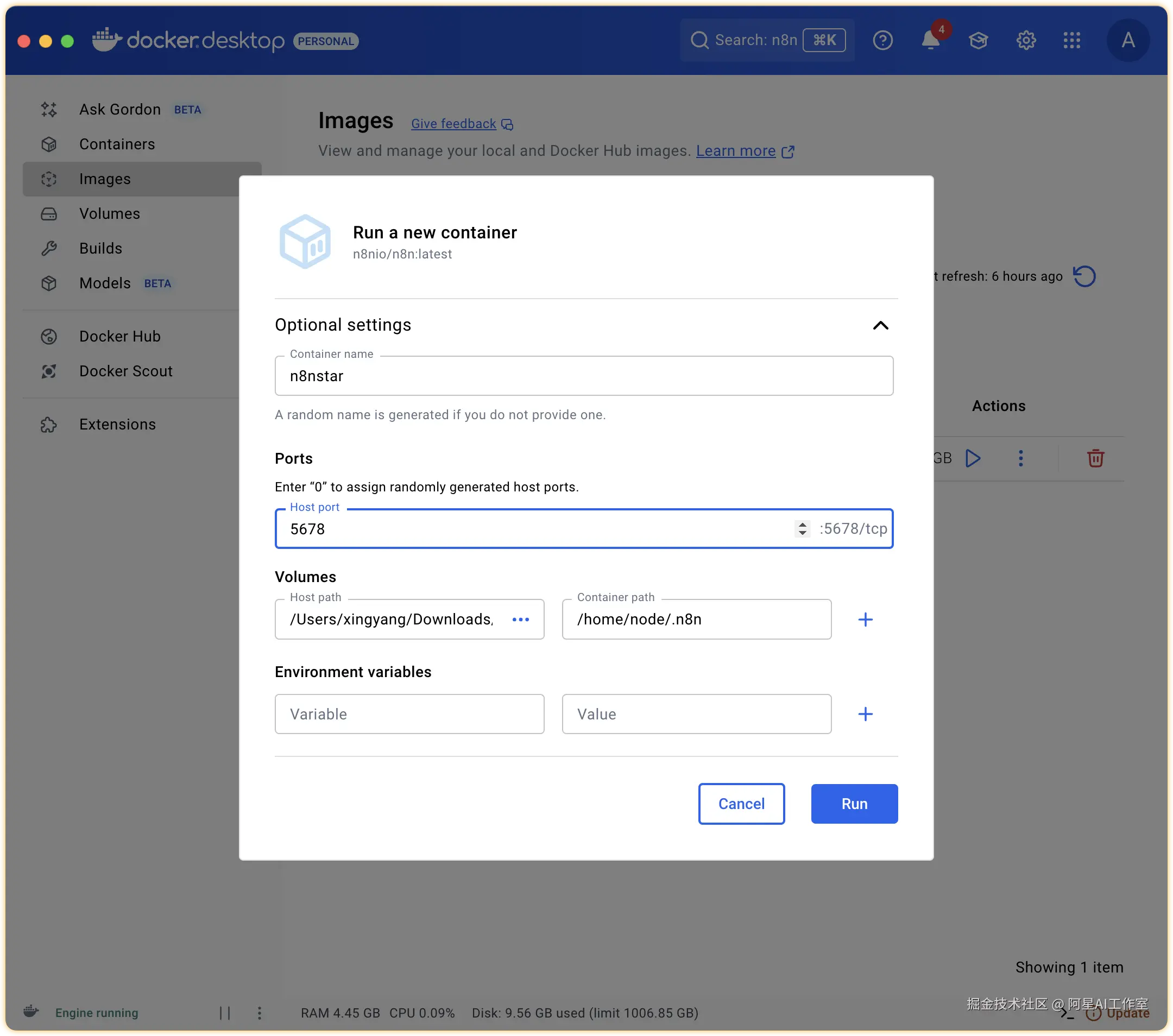1173x1036 pixels.
Task: Open the notifications bell icon
Action: (x=930, y=40)
